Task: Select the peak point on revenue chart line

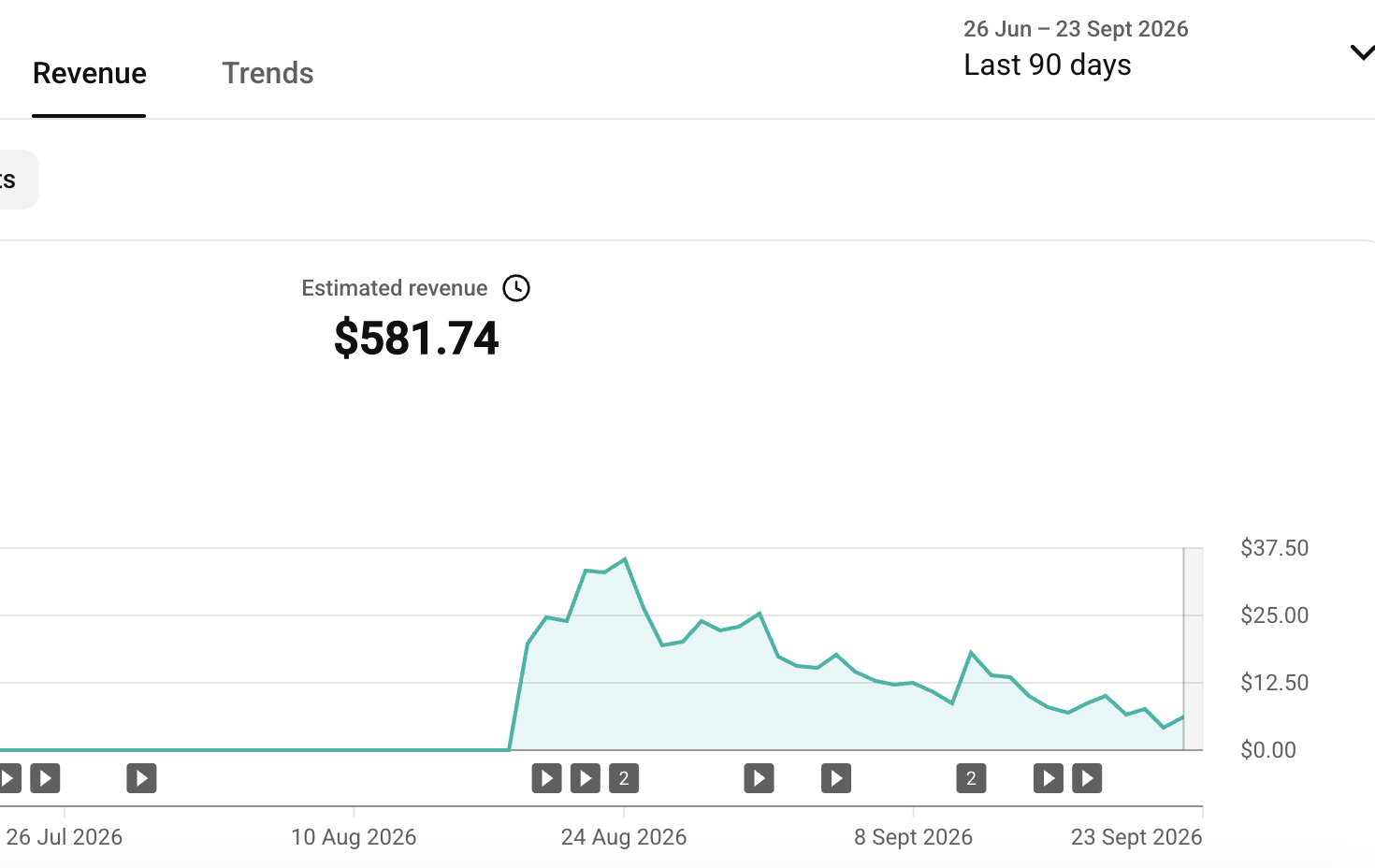Action: [624, 559]
